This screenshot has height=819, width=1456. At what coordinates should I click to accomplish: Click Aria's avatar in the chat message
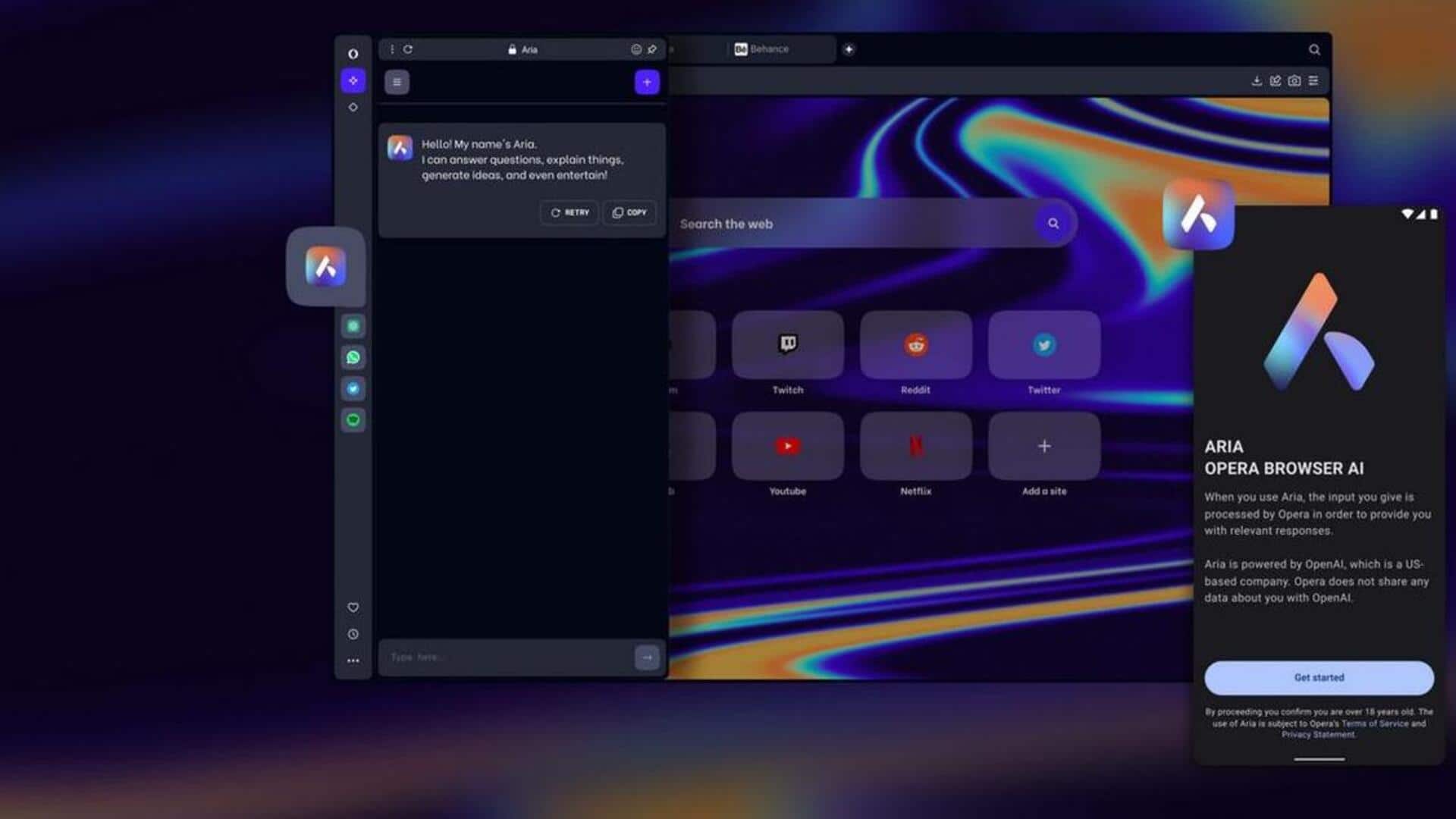[400, 147]
